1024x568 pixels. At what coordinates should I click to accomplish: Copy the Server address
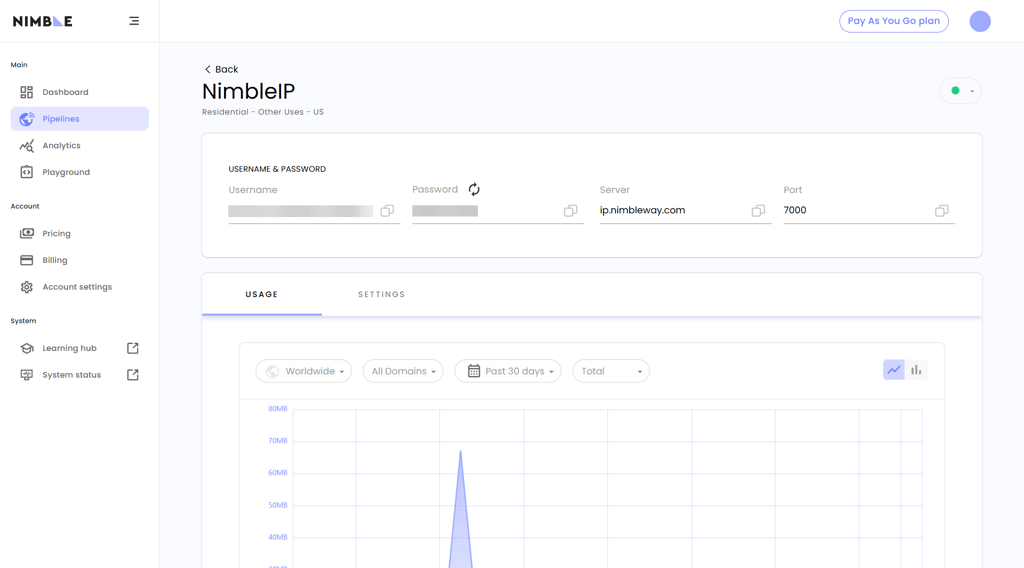758,210
